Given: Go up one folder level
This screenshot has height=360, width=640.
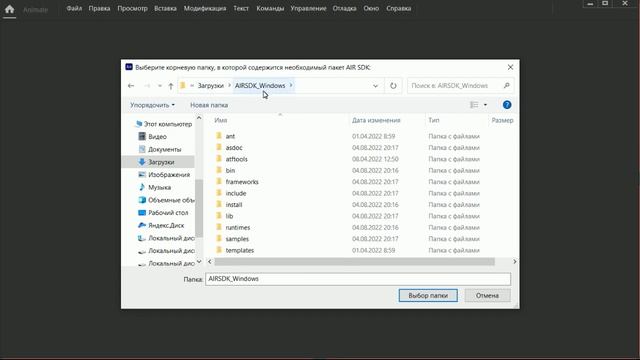Looking at the screenshot, I should (x=171, y=86).
